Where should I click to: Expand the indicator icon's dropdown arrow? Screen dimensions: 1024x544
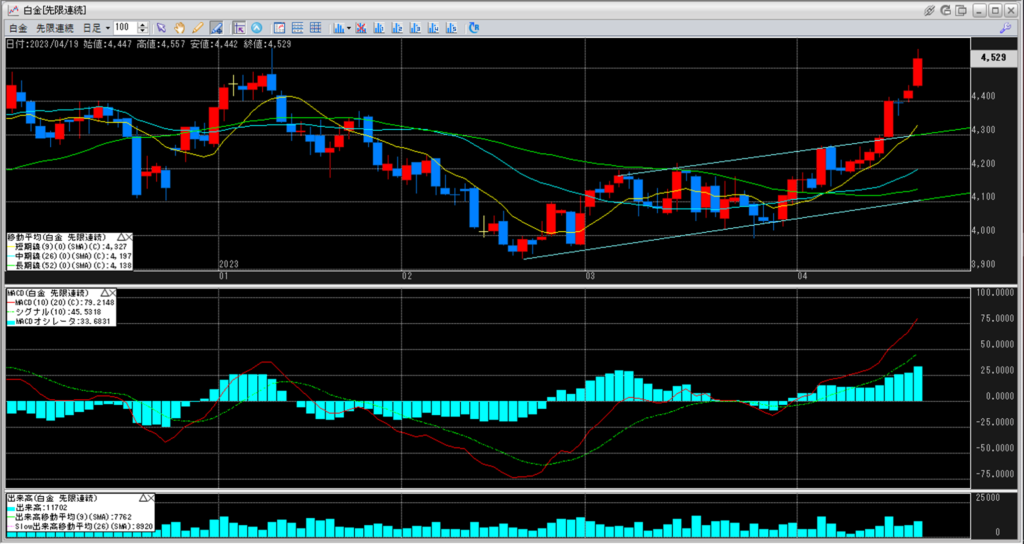[349, 28]
